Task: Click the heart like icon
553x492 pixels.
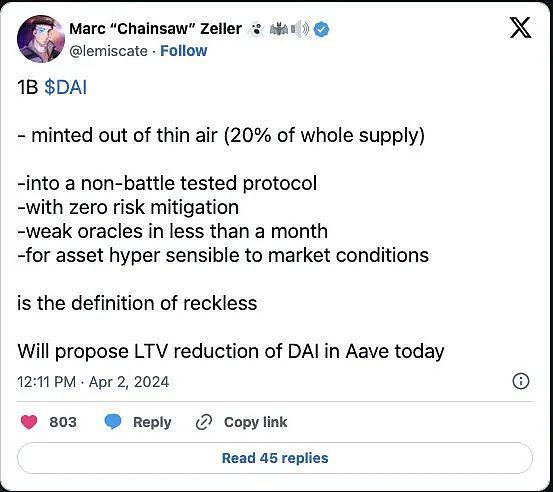Action: tap(29, 422)
